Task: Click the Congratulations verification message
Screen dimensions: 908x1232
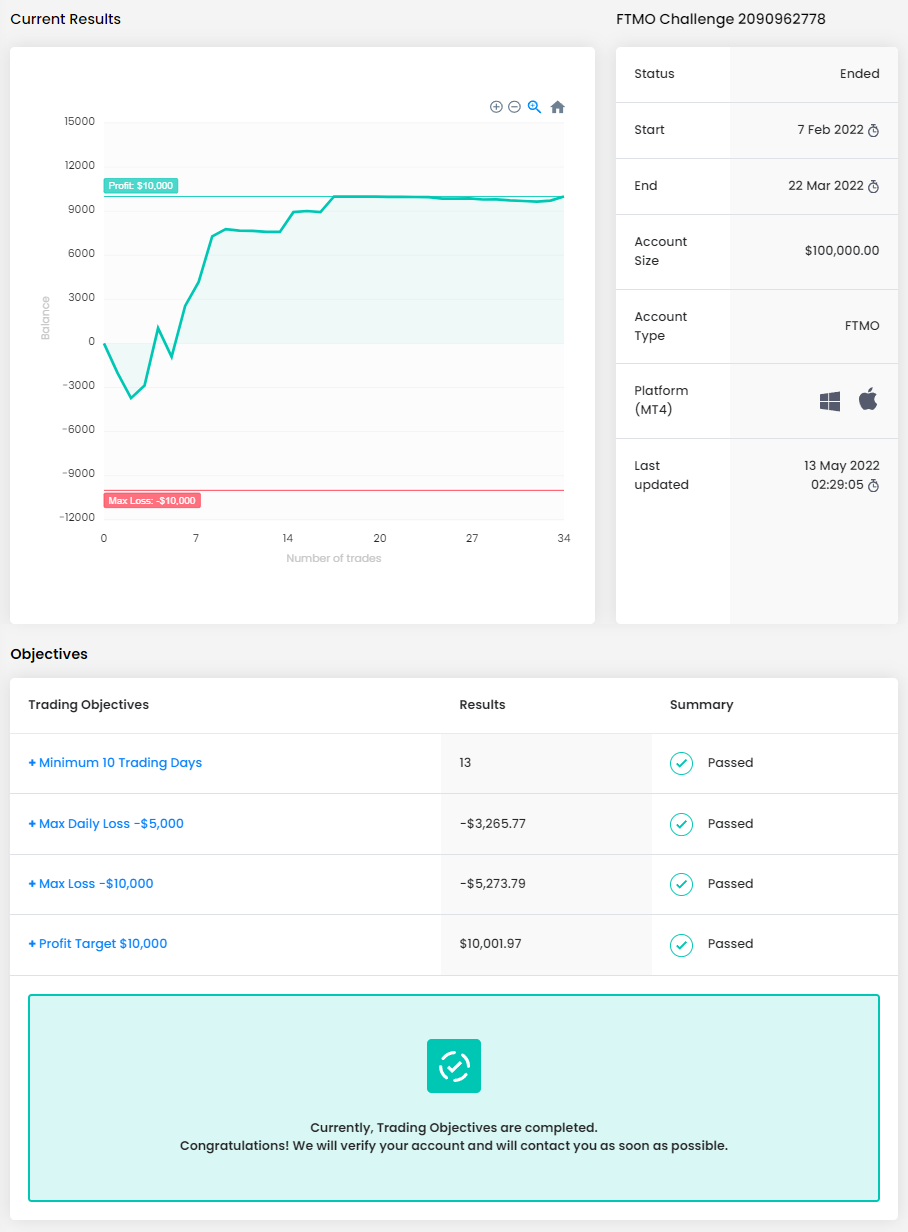Action: click(454, 1146)
